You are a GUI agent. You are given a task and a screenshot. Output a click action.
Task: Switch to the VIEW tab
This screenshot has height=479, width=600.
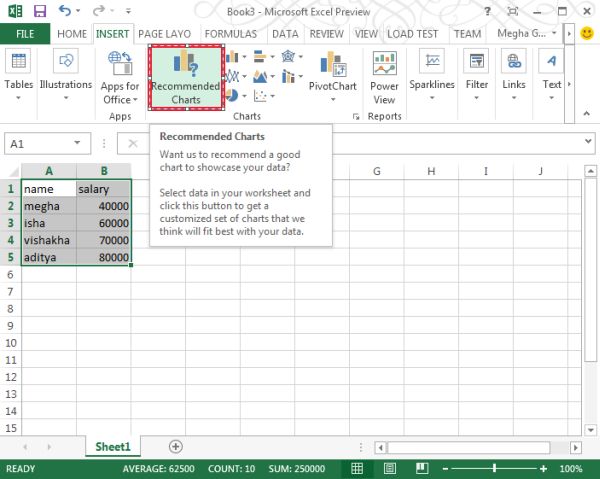[x=366, y=34]
